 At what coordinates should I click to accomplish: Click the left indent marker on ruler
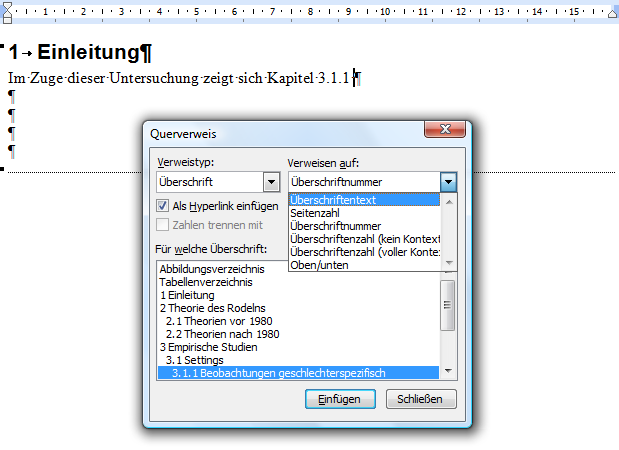(7, 13)
